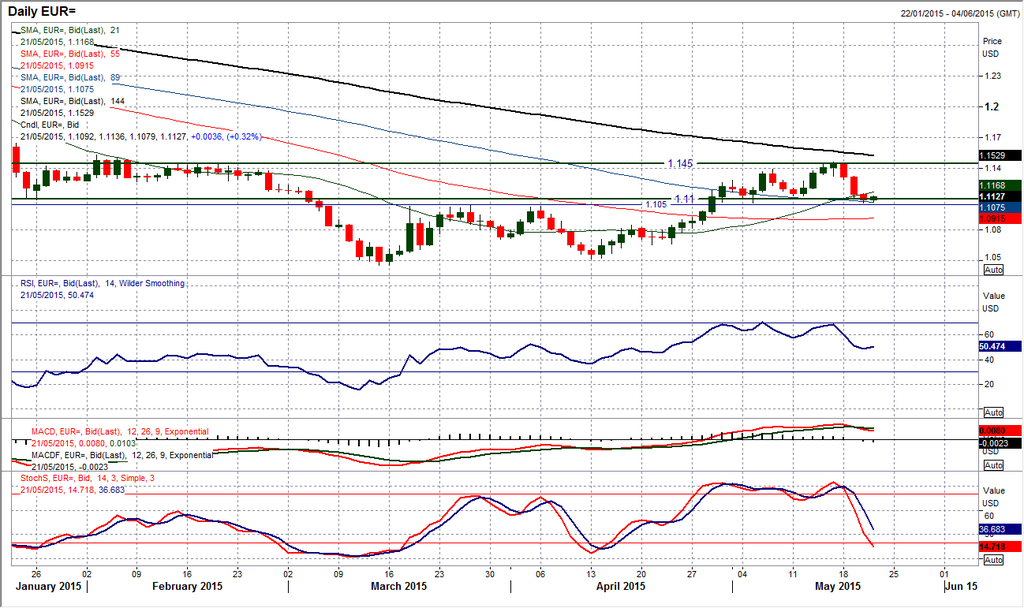Click the Auto button in the price panel
Image resolution: width=1024 pixels, height=608 pixels.
click(993, 270)
